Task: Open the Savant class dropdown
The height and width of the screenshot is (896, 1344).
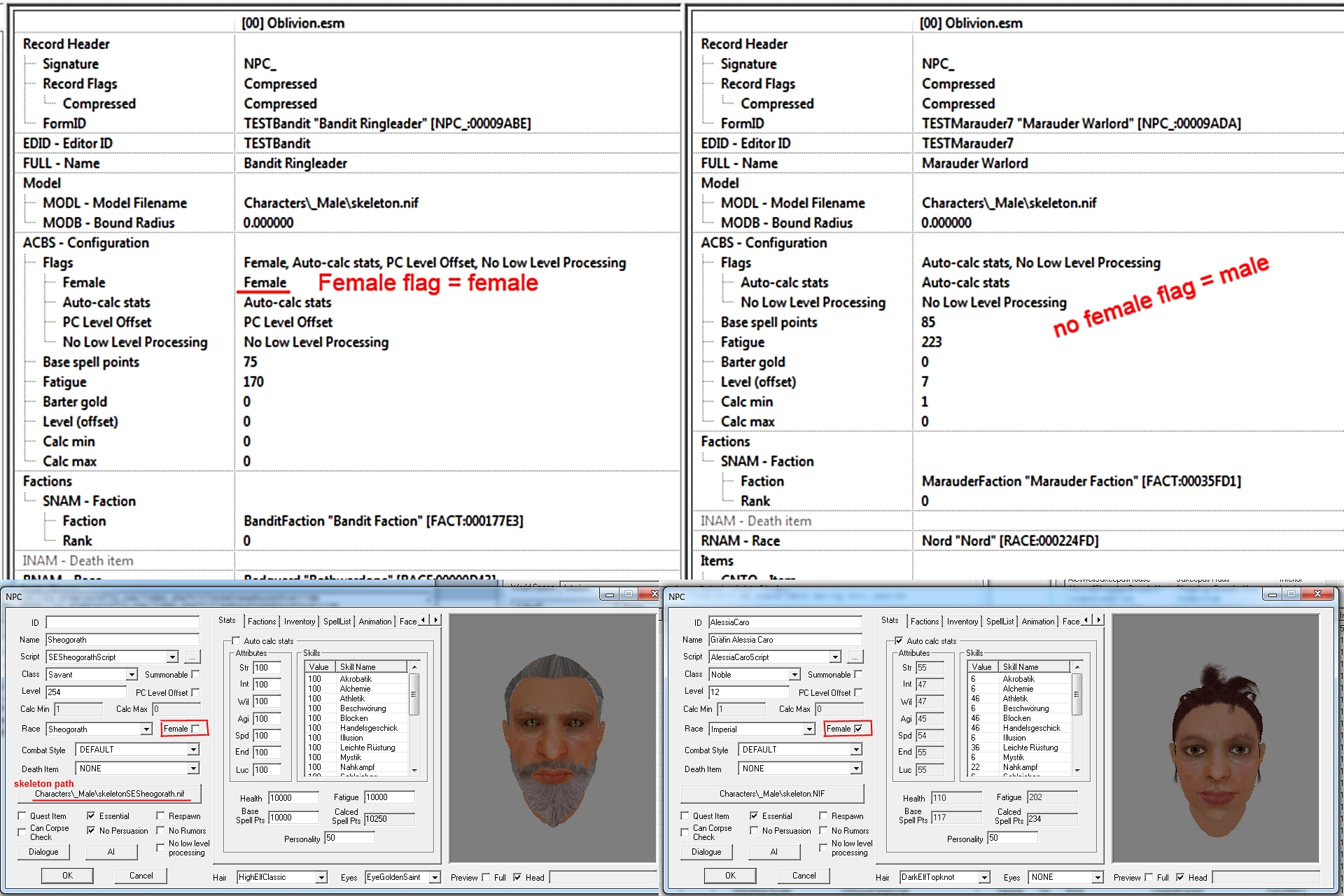Action: (x=132, y=674)
